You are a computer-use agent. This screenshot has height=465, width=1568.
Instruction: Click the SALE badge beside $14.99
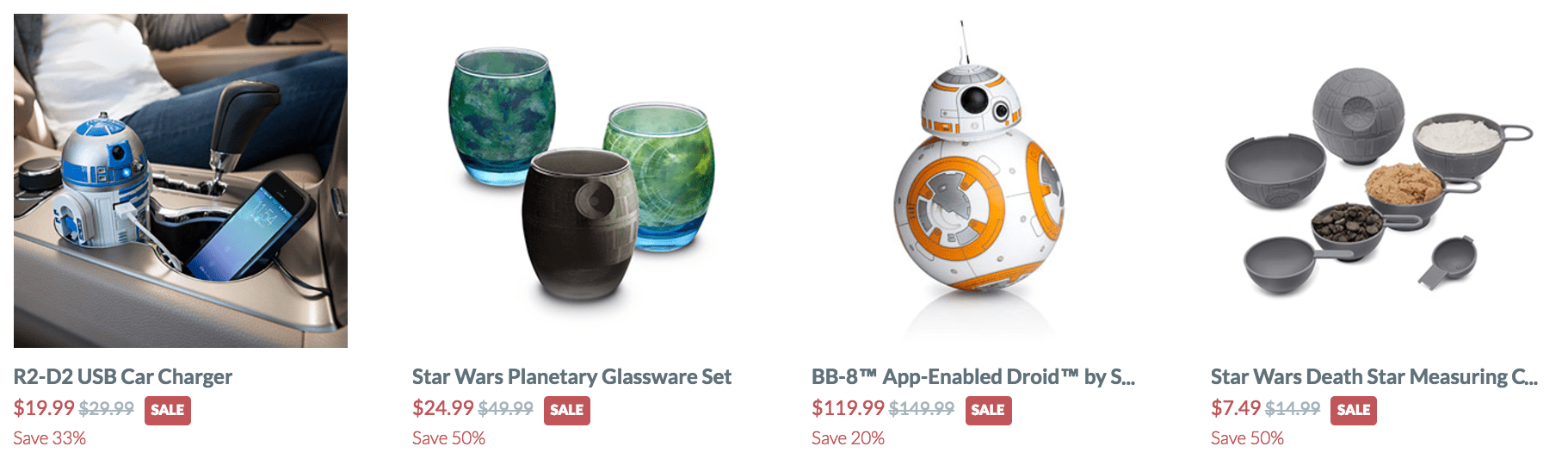coord(1354,410)
